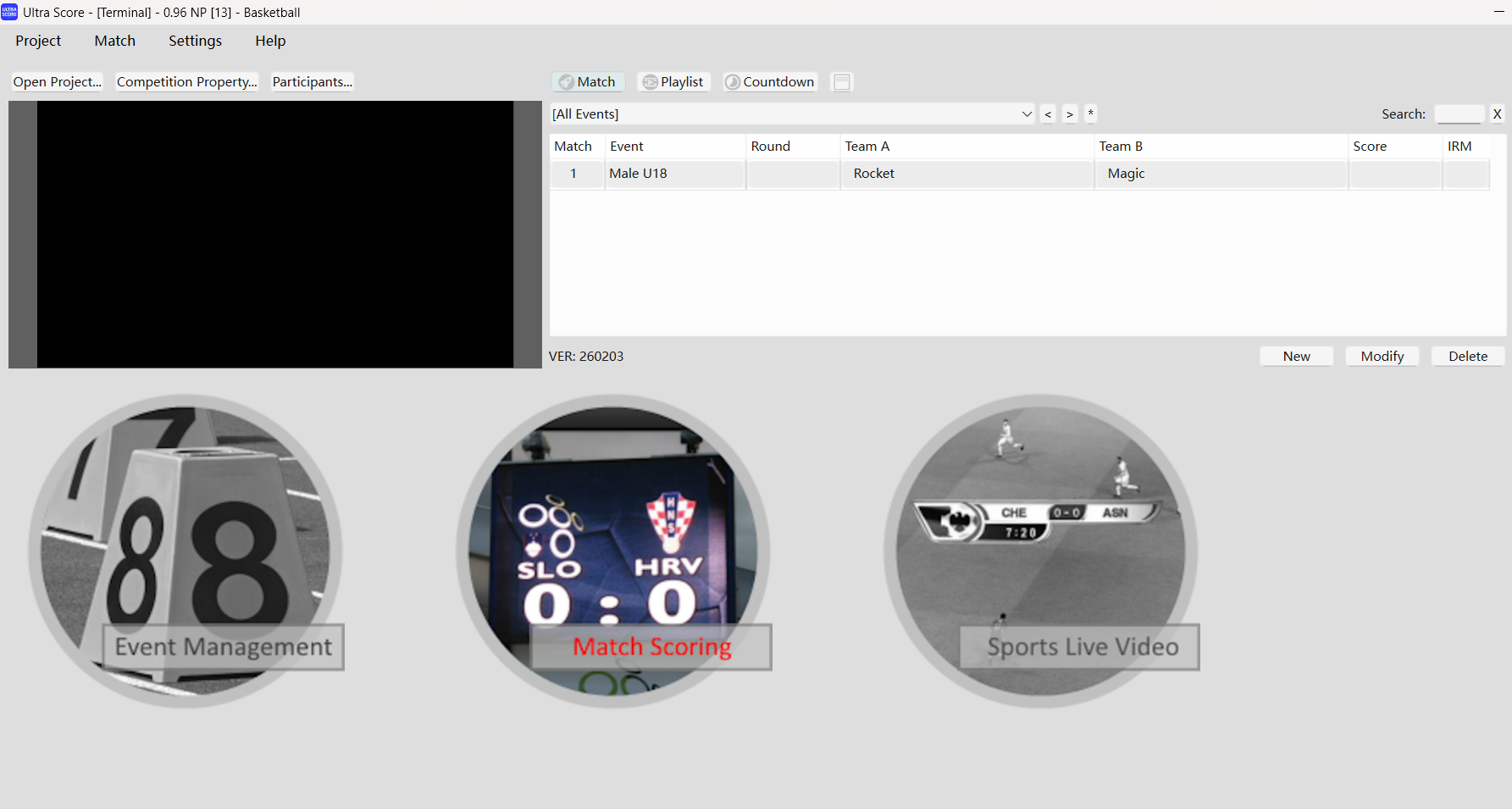Screen dimensions: 1512x809
Task: Go to previous event with < button
Action: (1048, 114)
